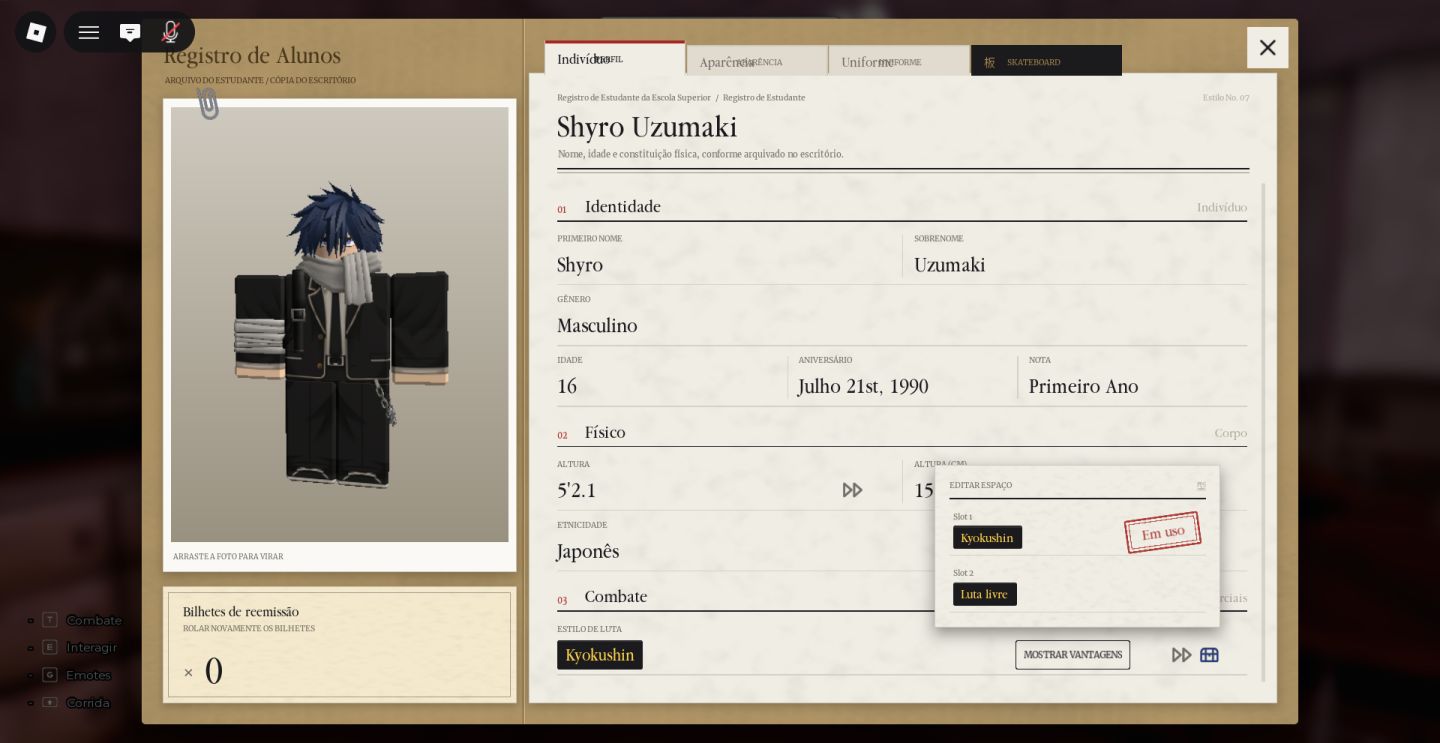Open the chat bubble icon
This screenshot has height=743, width=1440.
130,32
